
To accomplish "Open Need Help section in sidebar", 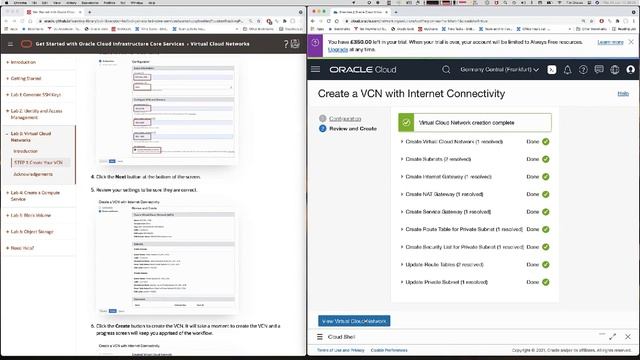I will 22,248.
